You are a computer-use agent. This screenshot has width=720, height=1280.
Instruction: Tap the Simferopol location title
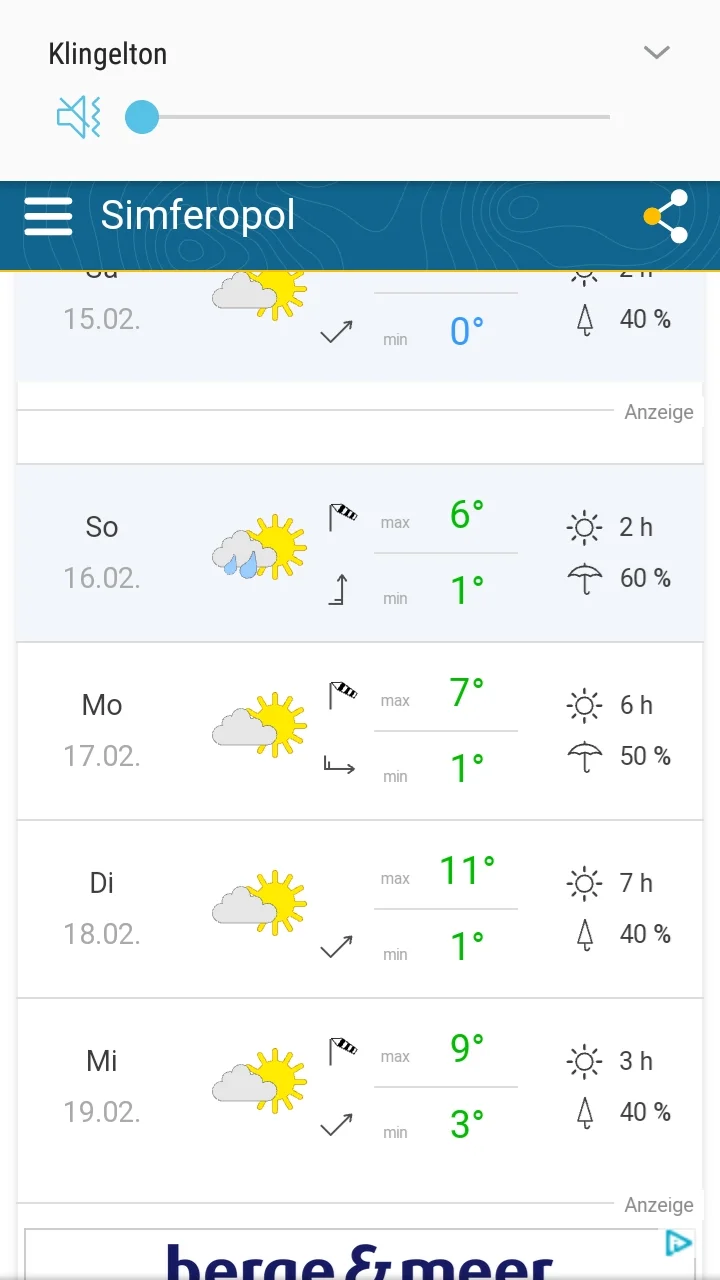pyautogui.click(x=198, y=216)
